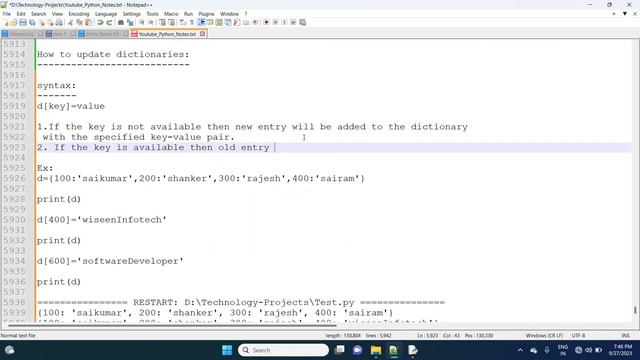Run macro multiple times icon
The image size is (640, 360).
click(293, 22)
